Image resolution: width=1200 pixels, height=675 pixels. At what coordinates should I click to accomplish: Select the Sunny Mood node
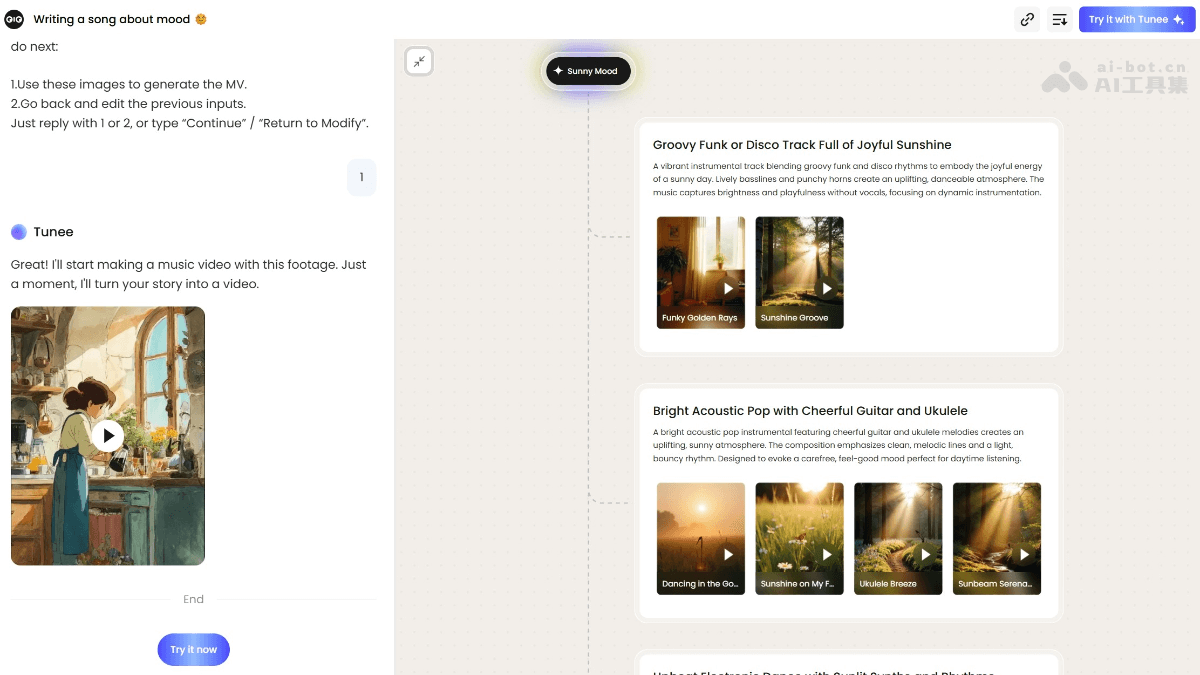coord(588,71)
